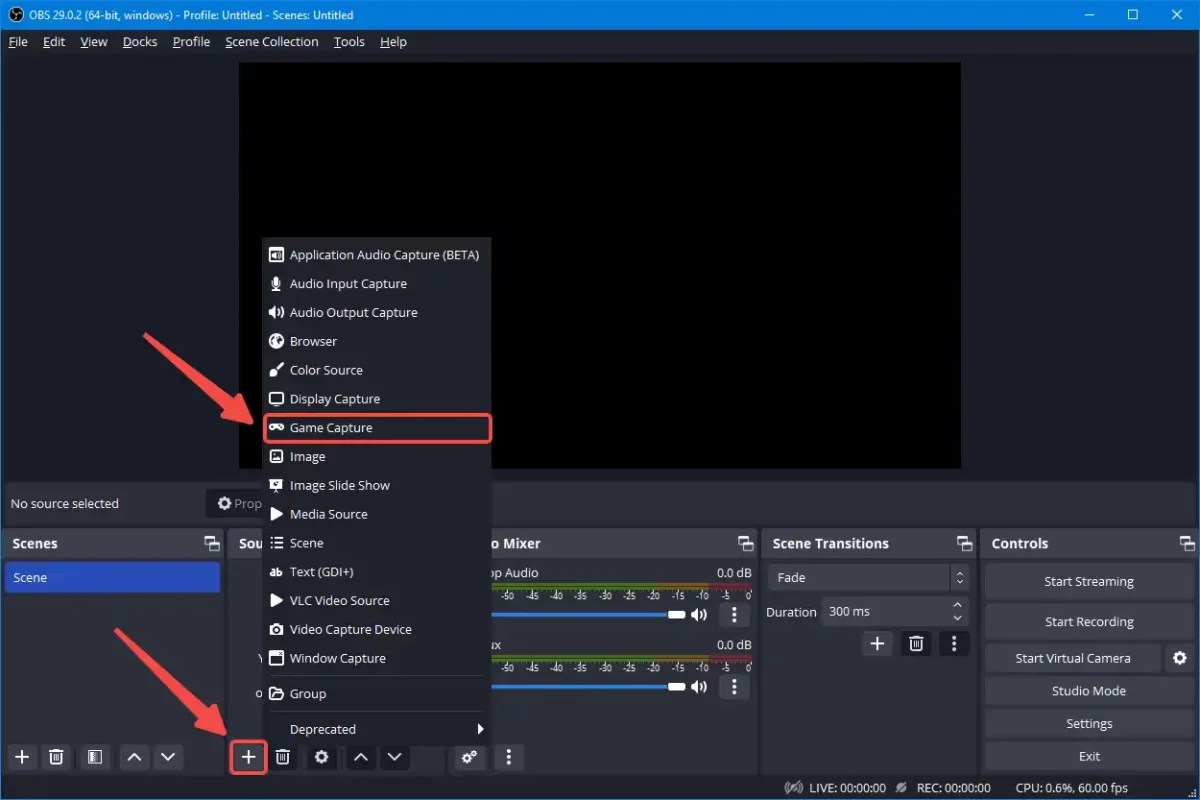1200x800 pixels.
Task: Increase transition Duration with the stepper arrows
Action: (957, 606)
